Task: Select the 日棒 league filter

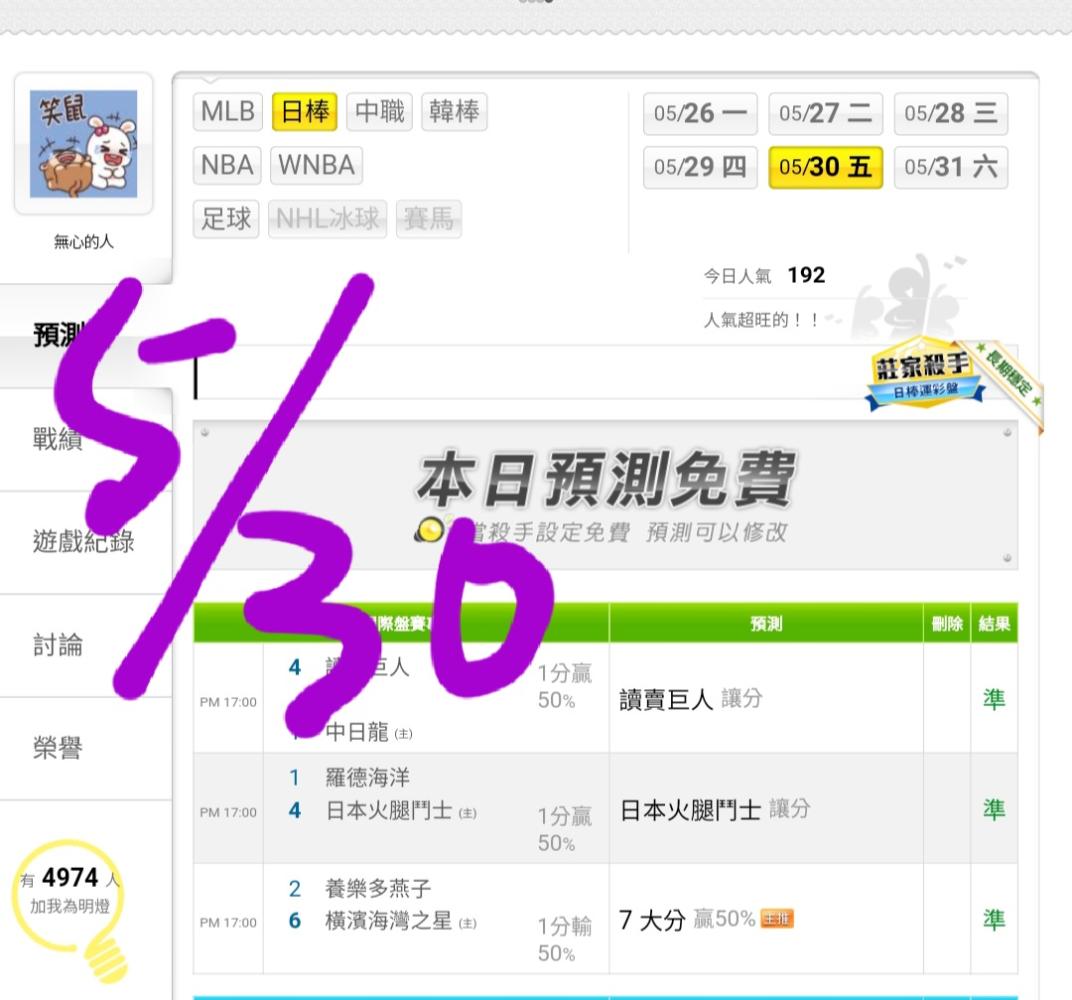Action: (305, 111)
